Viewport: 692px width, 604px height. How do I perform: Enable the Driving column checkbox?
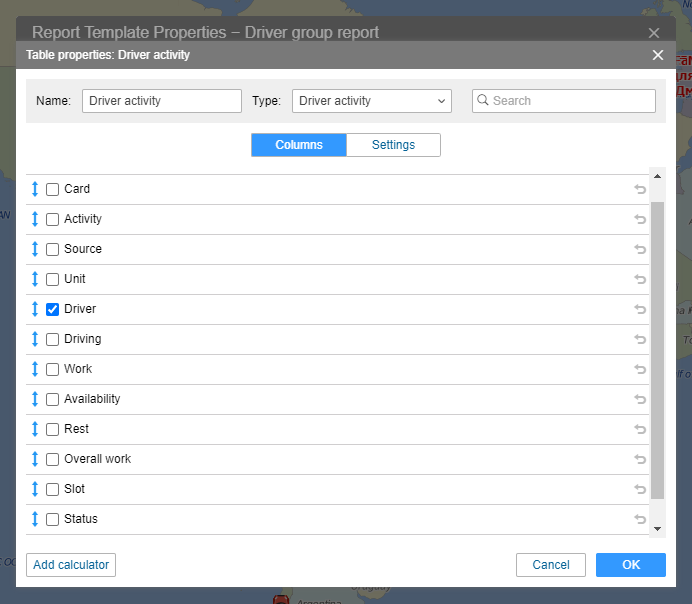53,339
